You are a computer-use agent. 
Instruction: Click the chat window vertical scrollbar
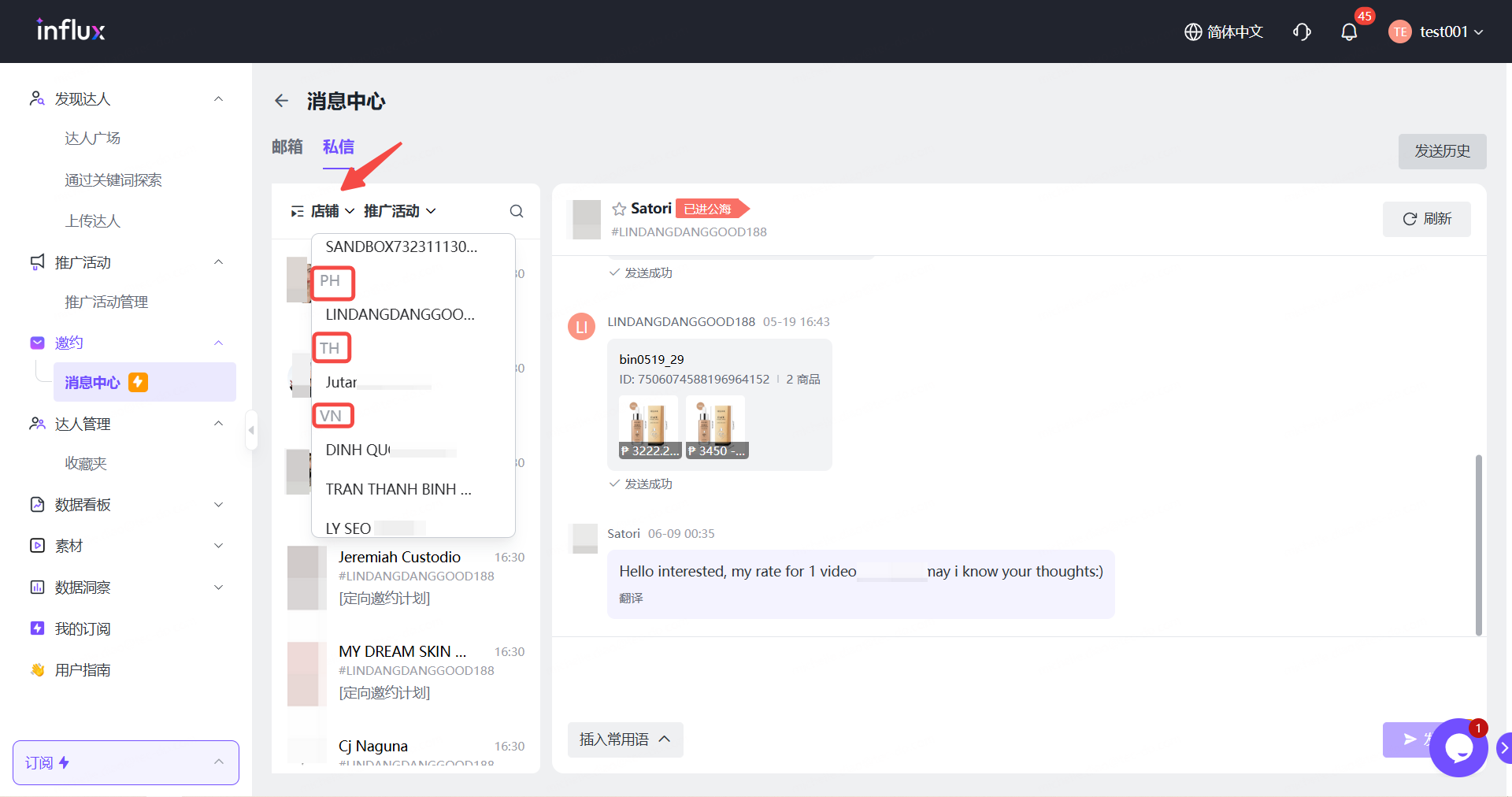coord(1478,543)
